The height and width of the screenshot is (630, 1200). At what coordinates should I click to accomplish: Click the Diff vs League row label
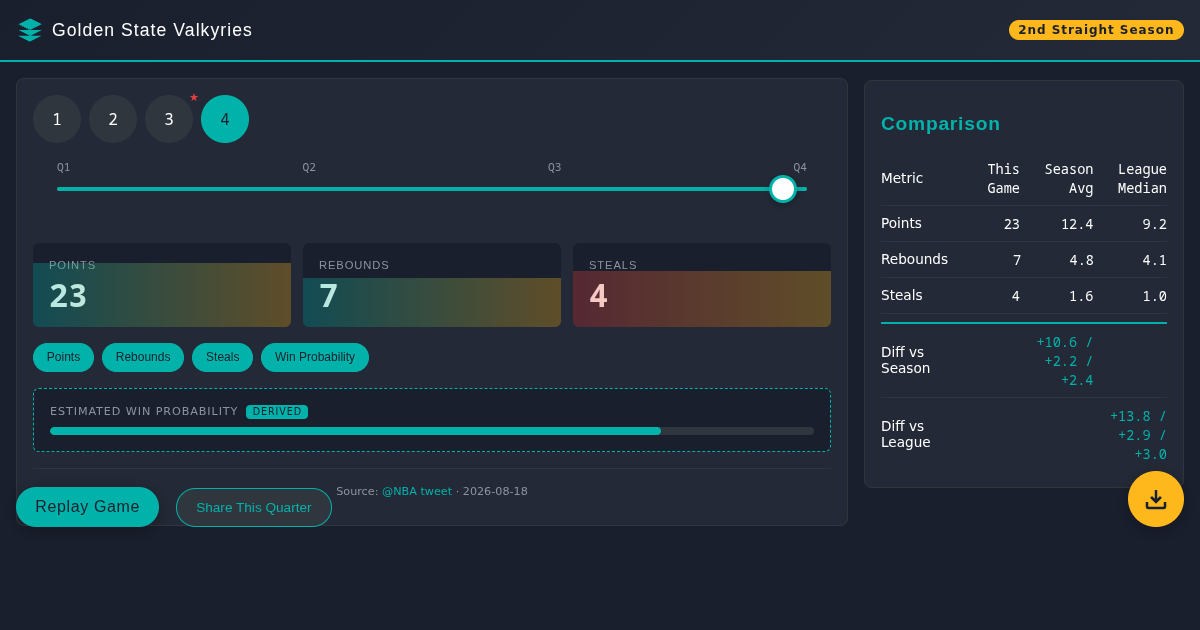click(906, 434)
